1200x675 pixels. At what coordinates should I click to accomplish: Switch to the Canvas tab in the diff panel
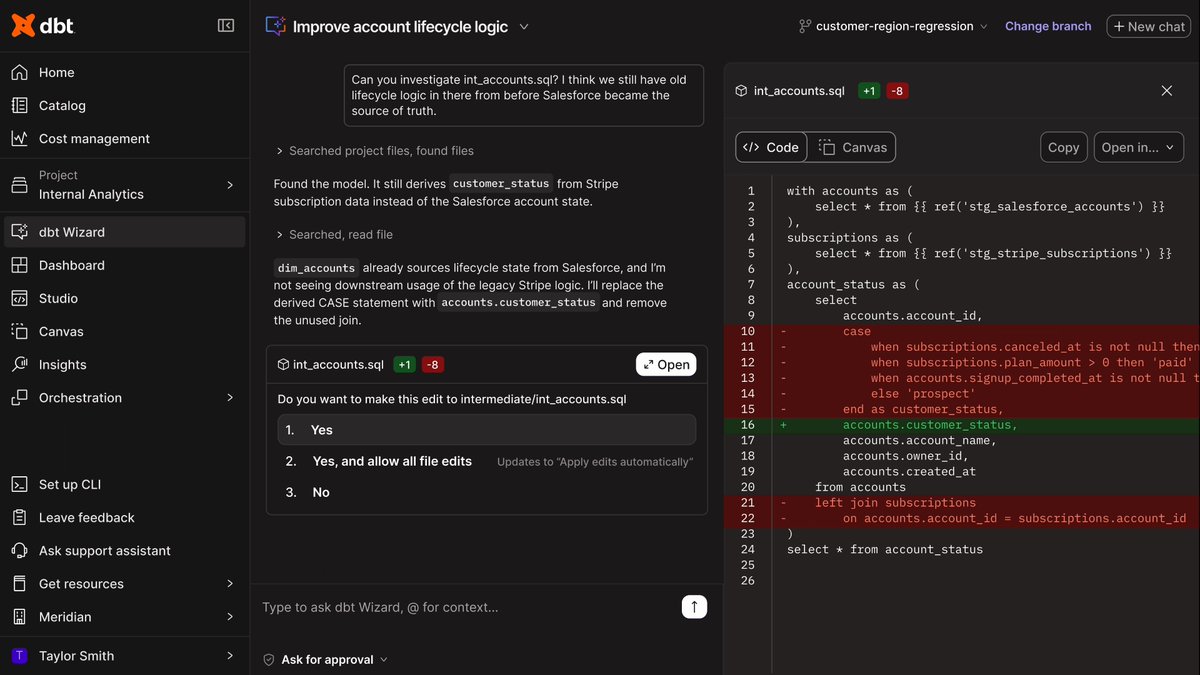[x=852, y=147]
